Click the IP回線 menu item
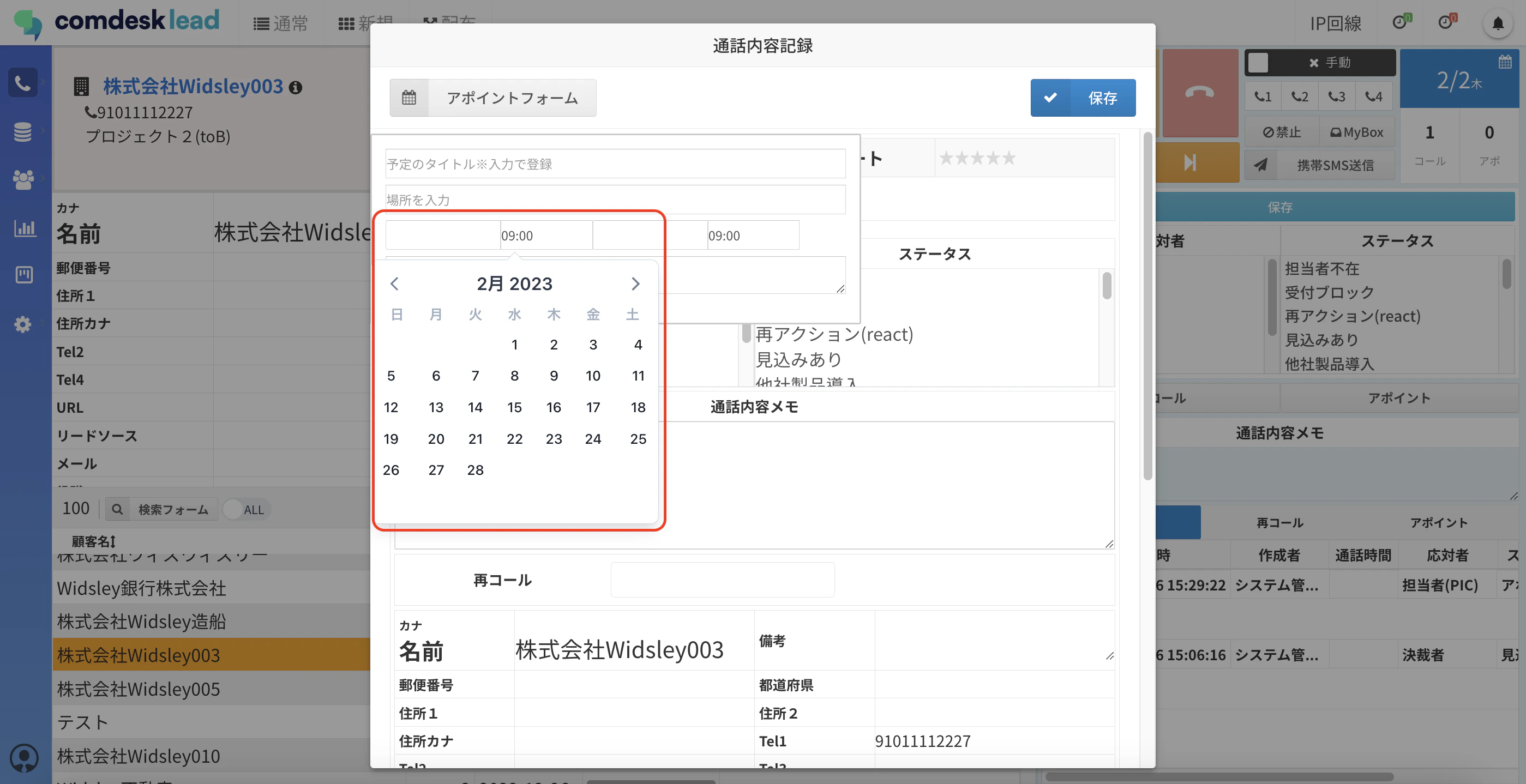This screenshot has height=784, width=1526. (x=1335, y=23)
